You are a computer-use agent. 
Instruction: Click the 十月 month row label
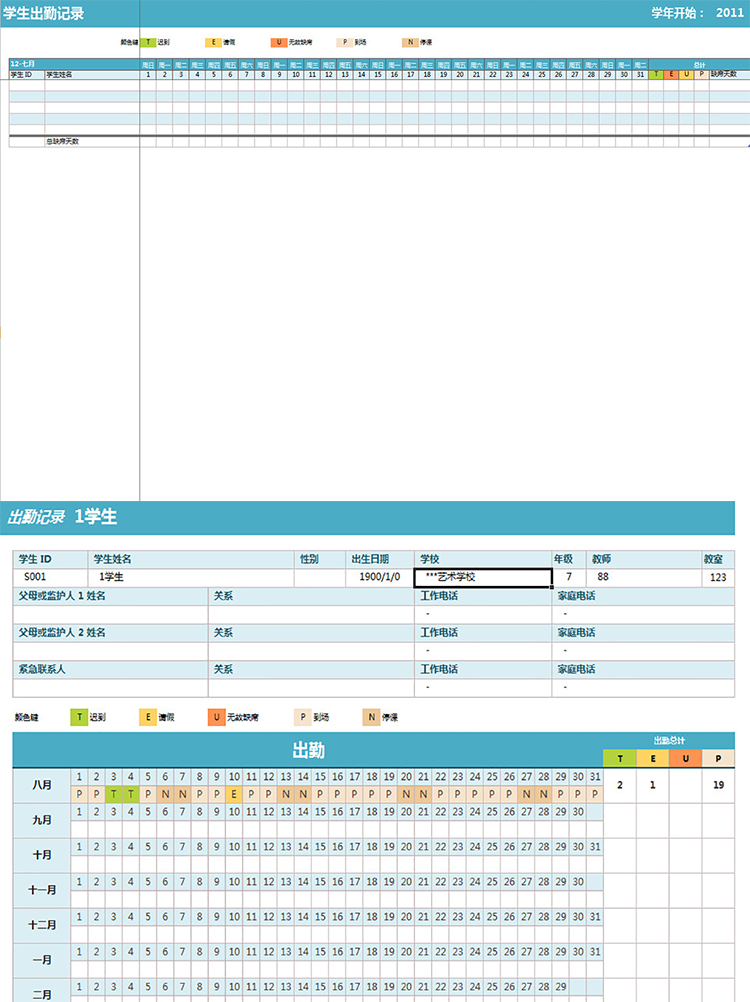pos(42,856)
